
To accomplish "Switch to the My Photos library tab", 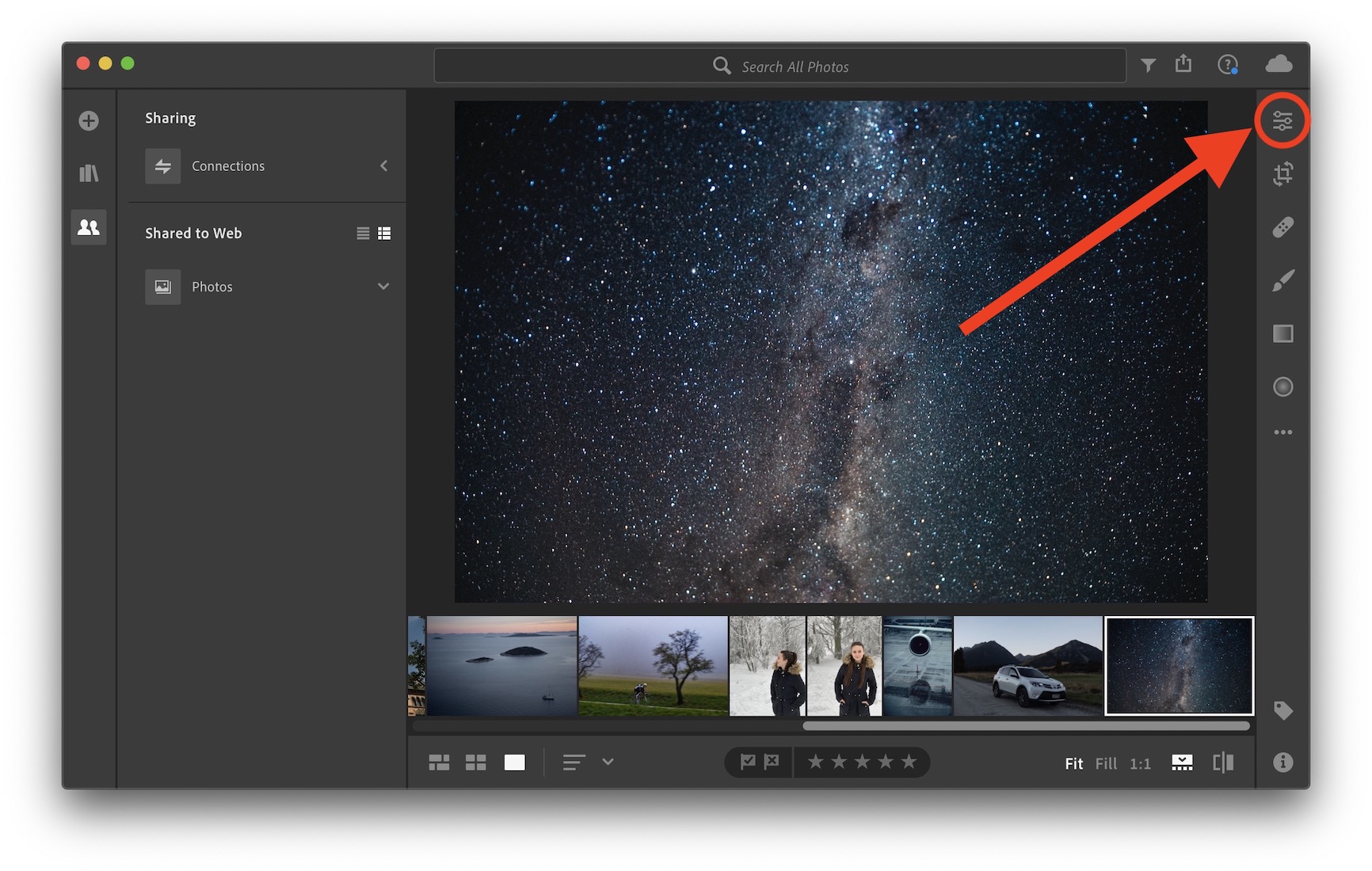I will 89,173.
